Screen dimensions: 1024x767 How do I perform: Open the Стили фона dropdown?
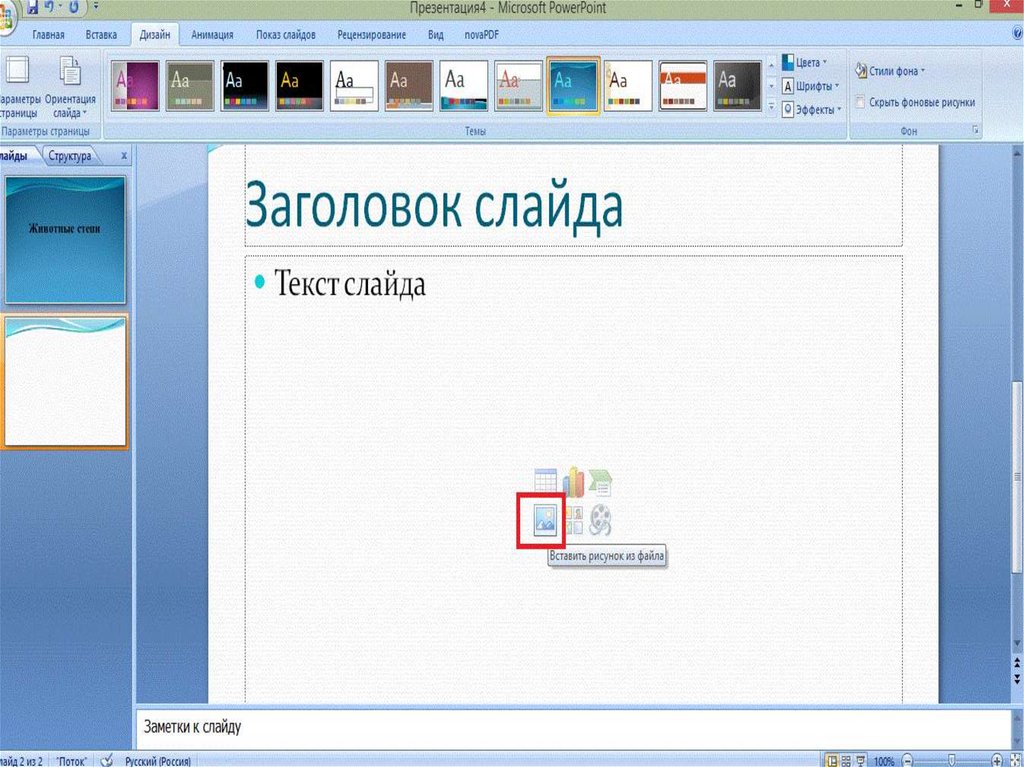pos(890,71)
